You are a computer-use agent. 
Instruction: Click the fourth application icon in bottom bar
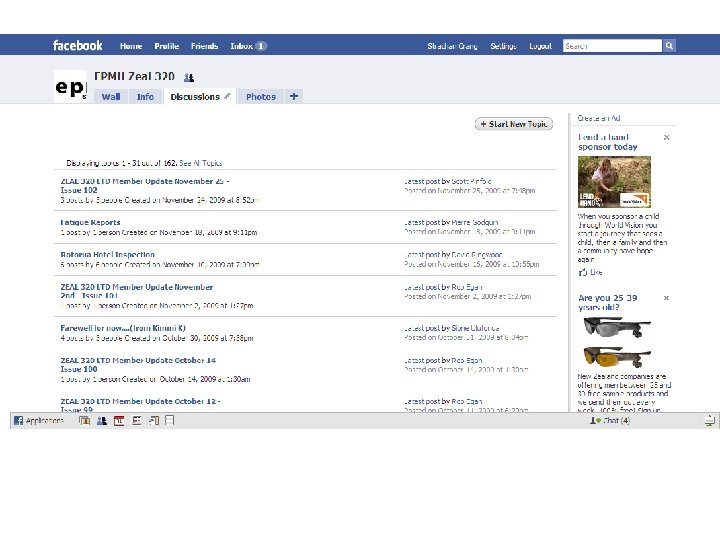pyautogui.click(x=136, y=420)
